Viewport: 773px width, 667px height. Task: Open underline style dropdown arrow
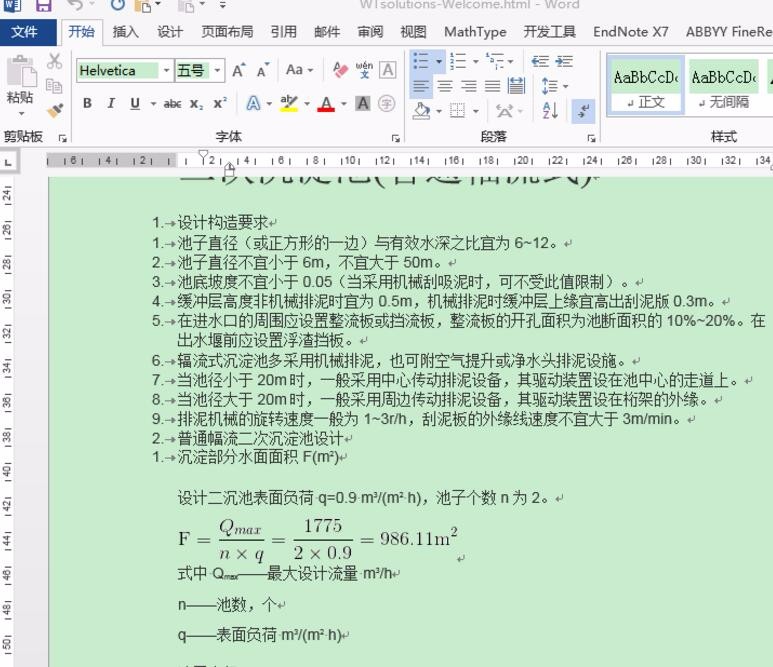pyautogui.click(x=153, y=104)
